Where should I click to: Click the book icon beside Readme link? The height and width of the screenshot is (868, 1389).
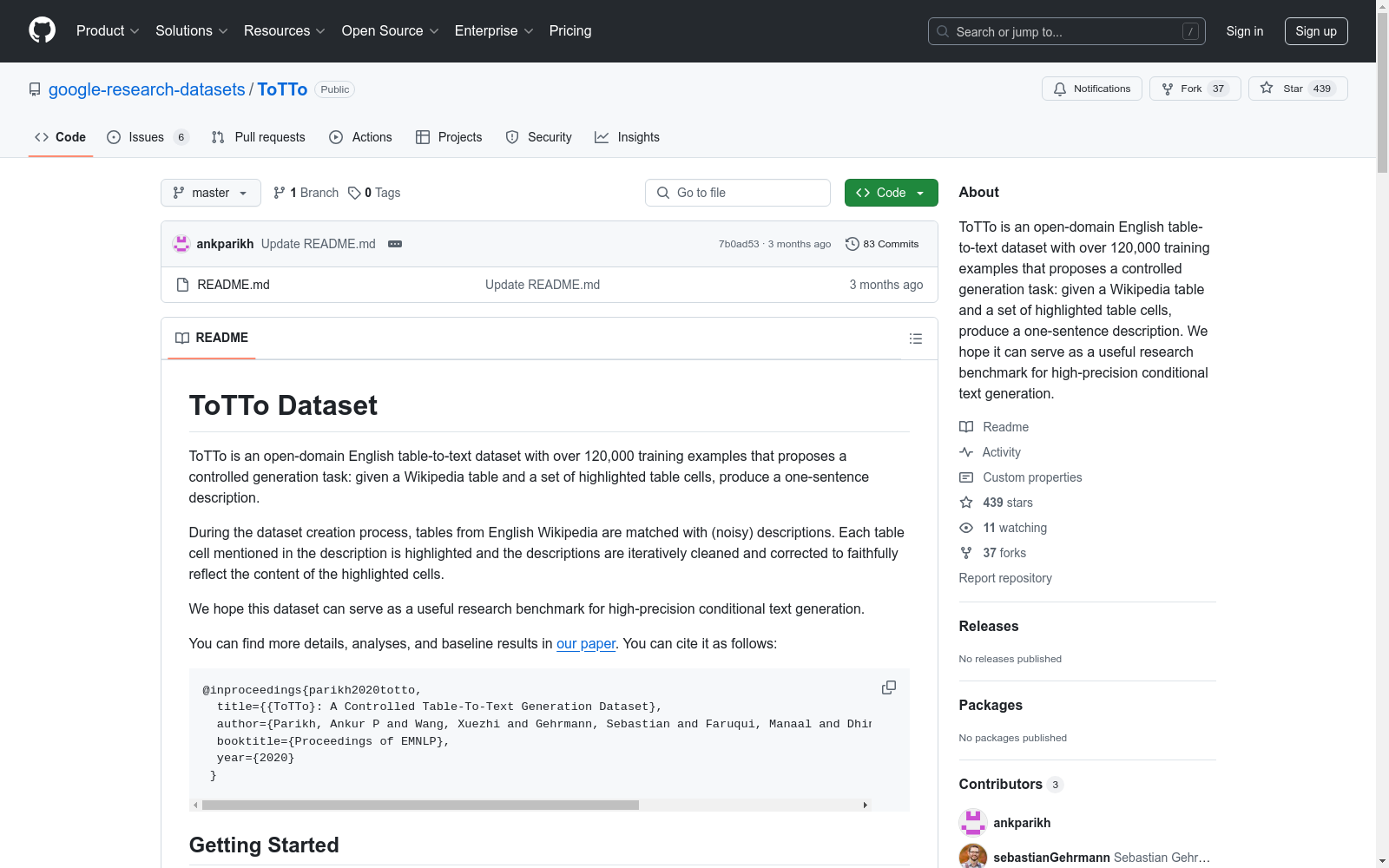(966, 427)
